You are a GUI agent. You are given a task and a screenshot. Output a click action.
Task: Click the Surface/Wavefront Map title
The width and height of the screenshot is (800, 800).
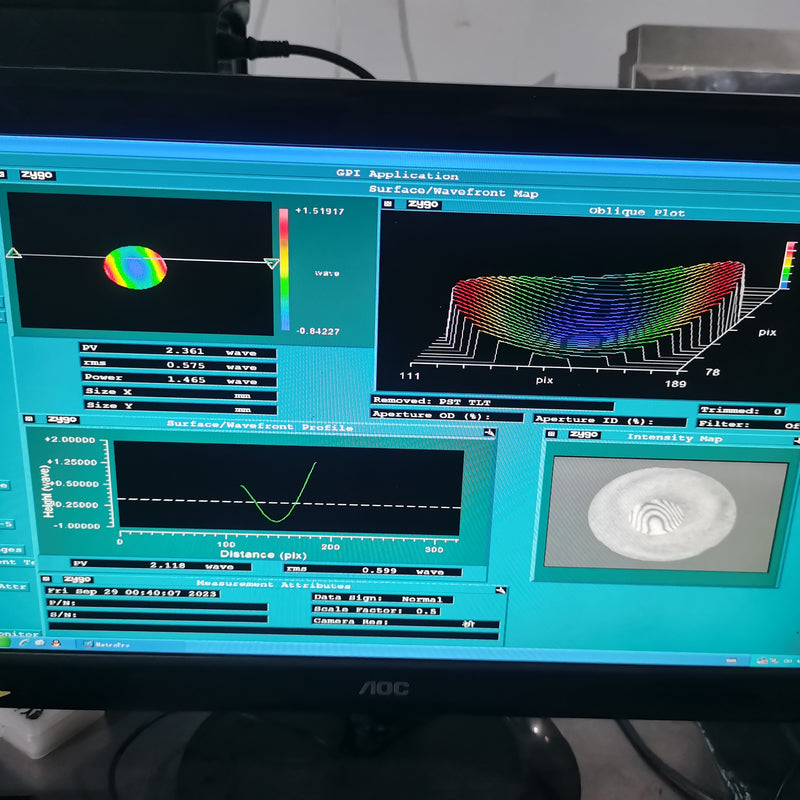(x=454, y=192)
